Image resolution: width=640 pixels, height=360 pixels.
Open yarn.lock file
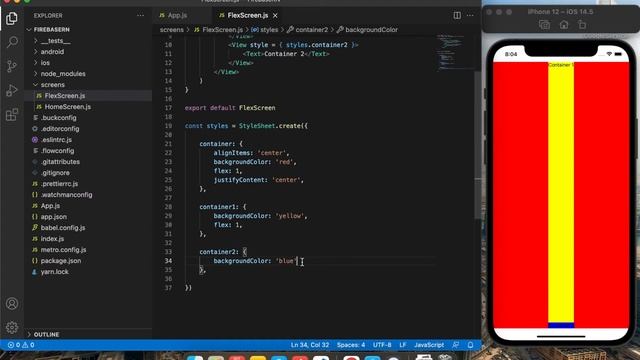click(x=54, y=272)
